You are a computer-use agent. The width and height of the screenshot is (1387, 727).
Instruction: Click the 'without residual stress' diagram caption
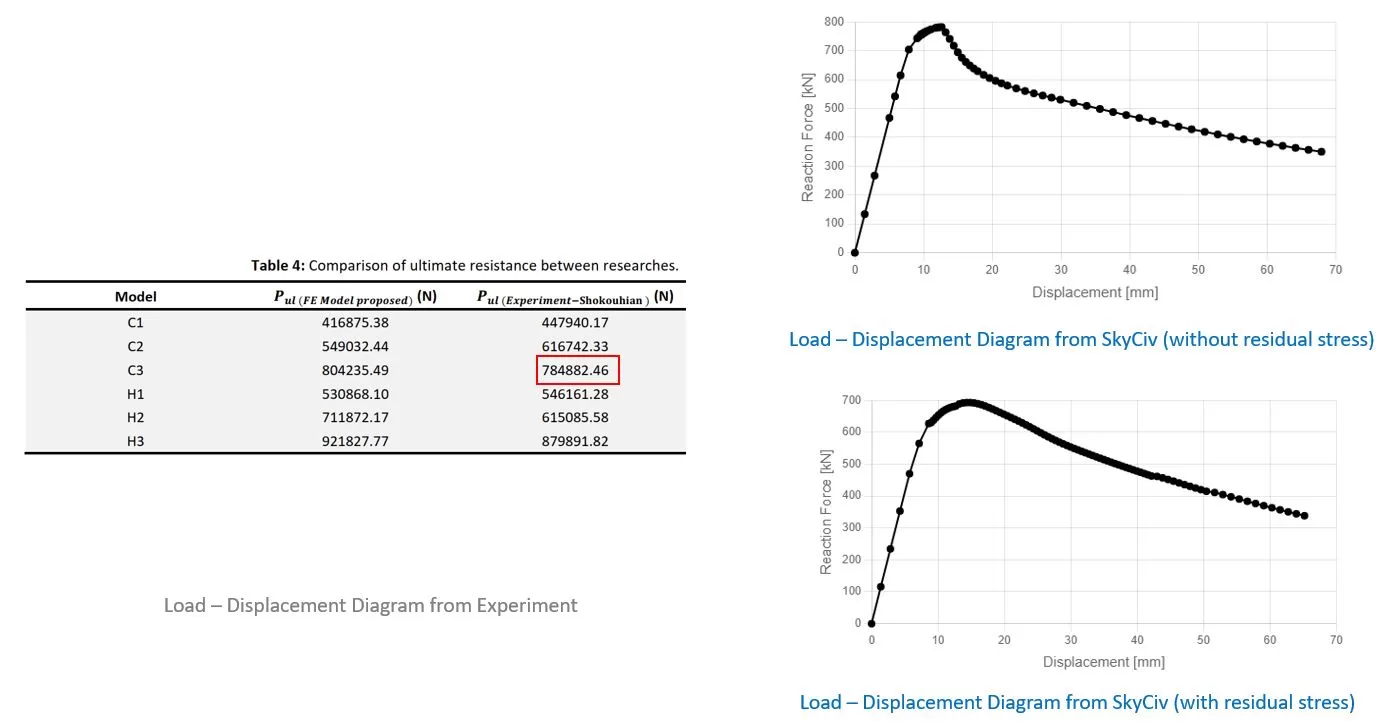coord(1081,339)
